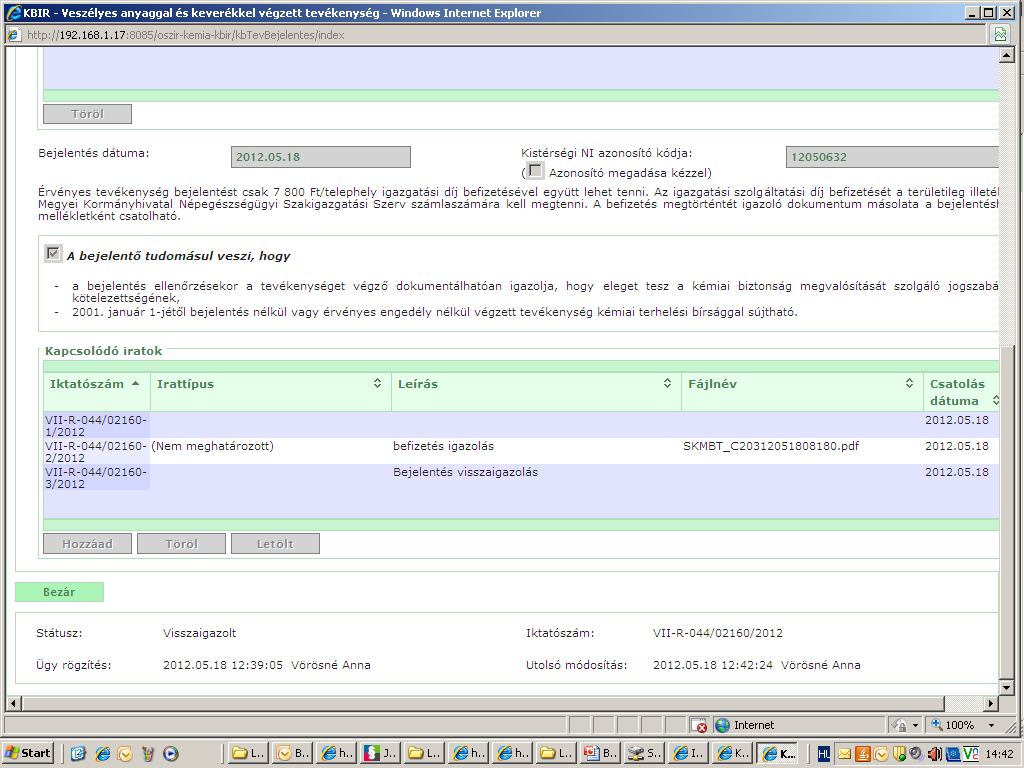Viewport: 1024px width, 768px height.
Task: Click the Iktatószám value VII-R-044/02160/2012
Action: click(x=718, y=633)
